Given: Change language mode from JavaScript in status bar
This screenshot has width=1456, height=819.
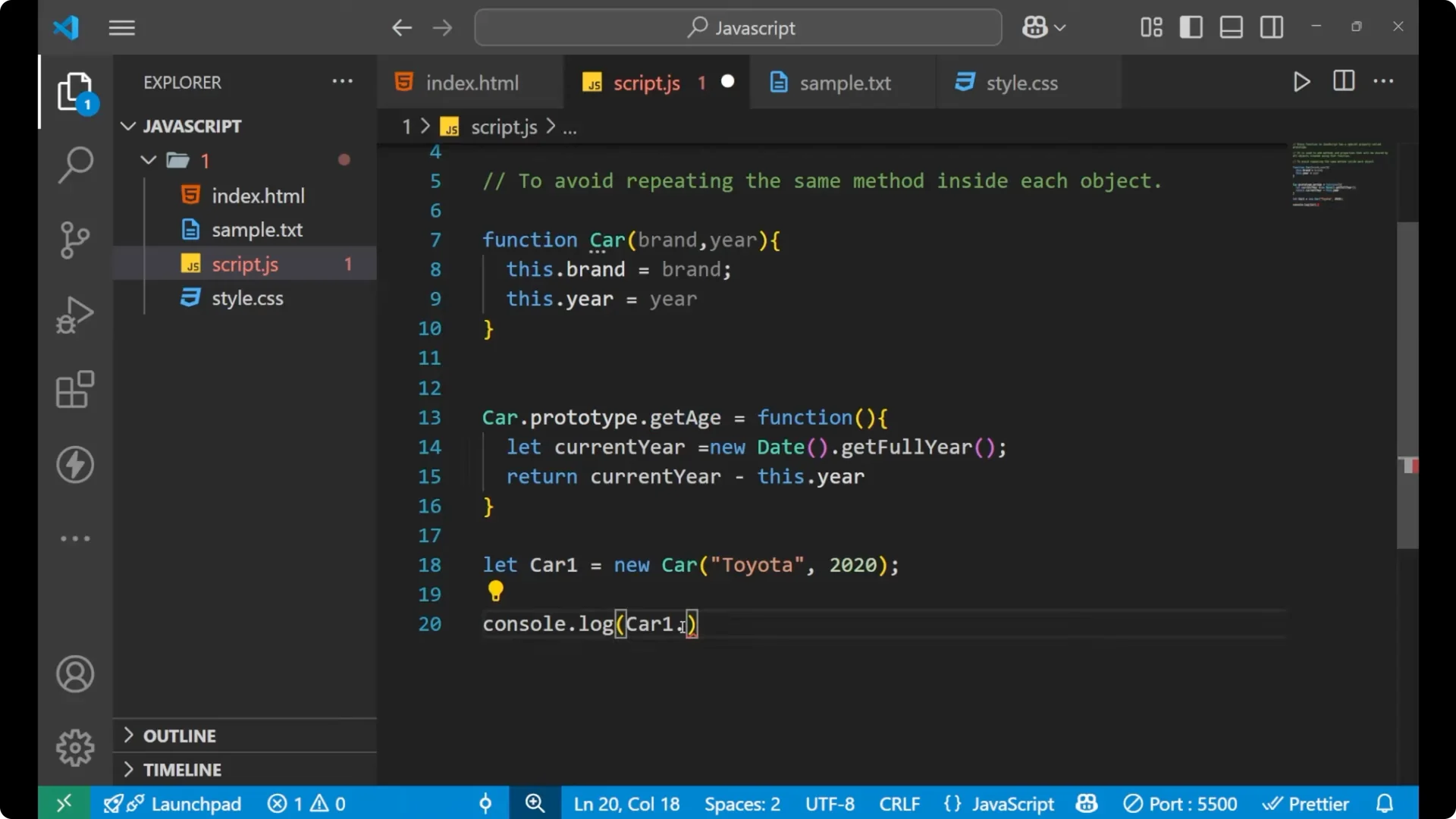Looking at the screenshot, I should pyautogui.click(x=1012, y=803).
